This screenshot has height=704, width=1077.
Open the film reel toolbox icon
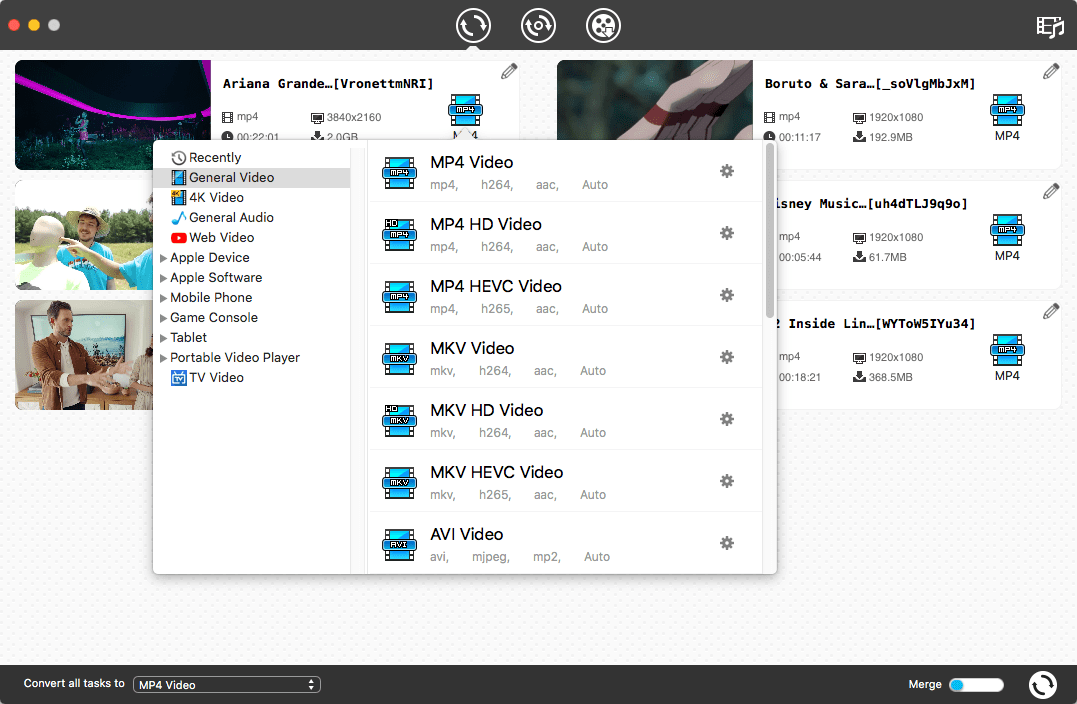pyautogui.click(x=603, y=26)
